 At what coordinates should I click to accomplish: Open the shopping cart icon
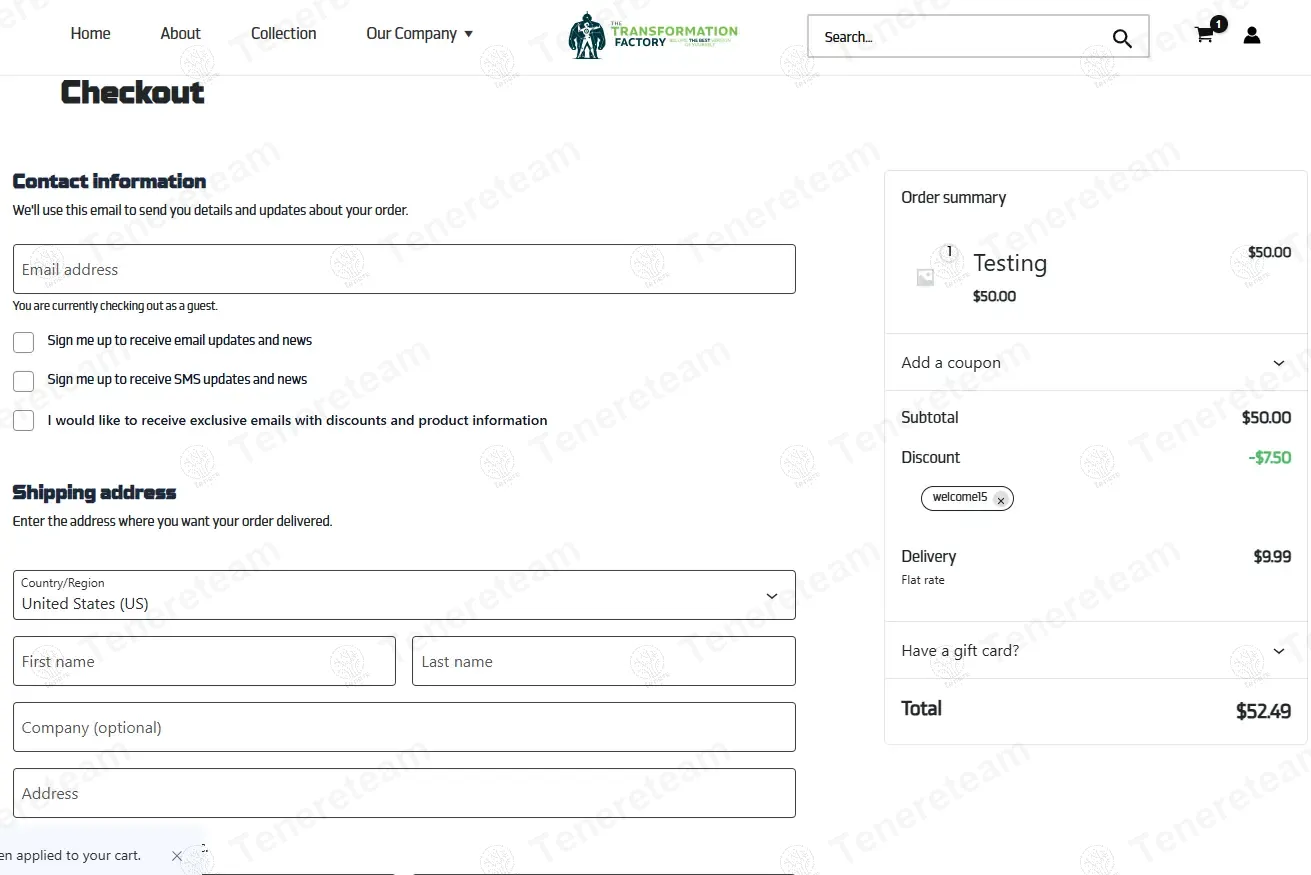[1204, 35]
